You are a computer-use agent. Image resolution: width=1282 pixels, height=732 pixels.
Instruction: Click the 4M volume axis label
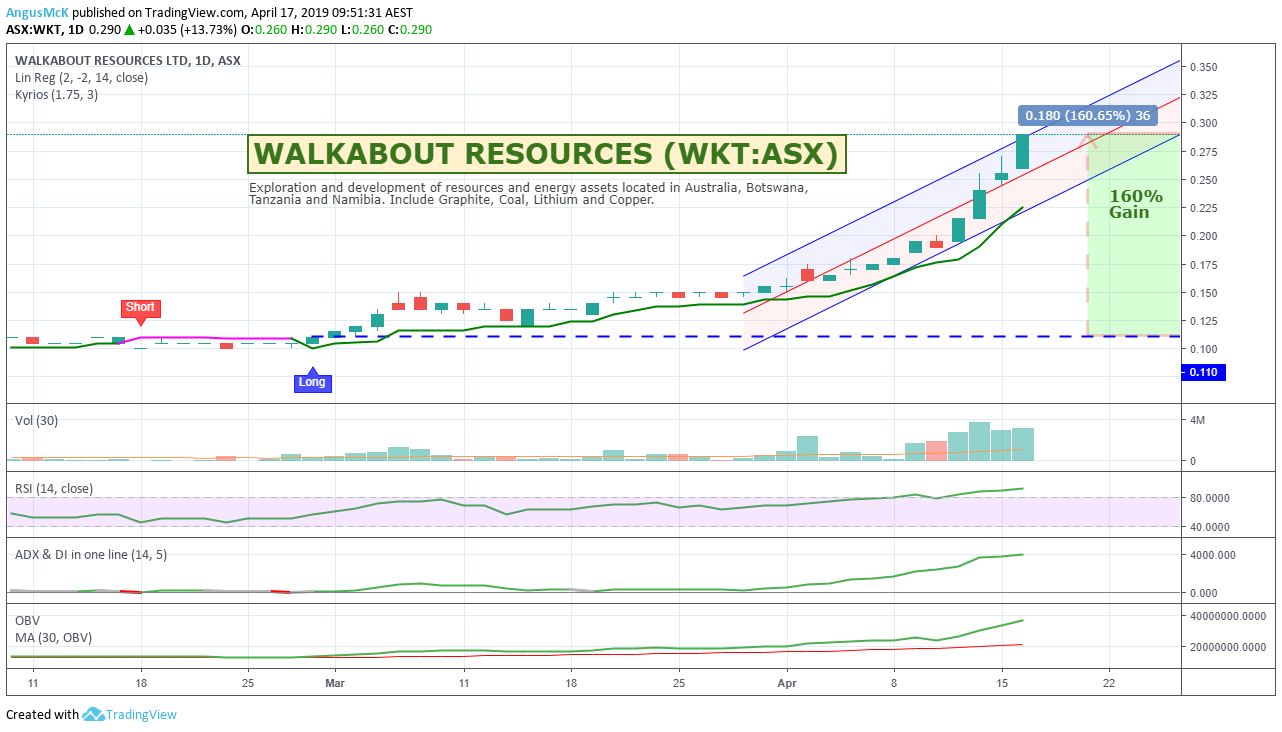point(1197,420)
